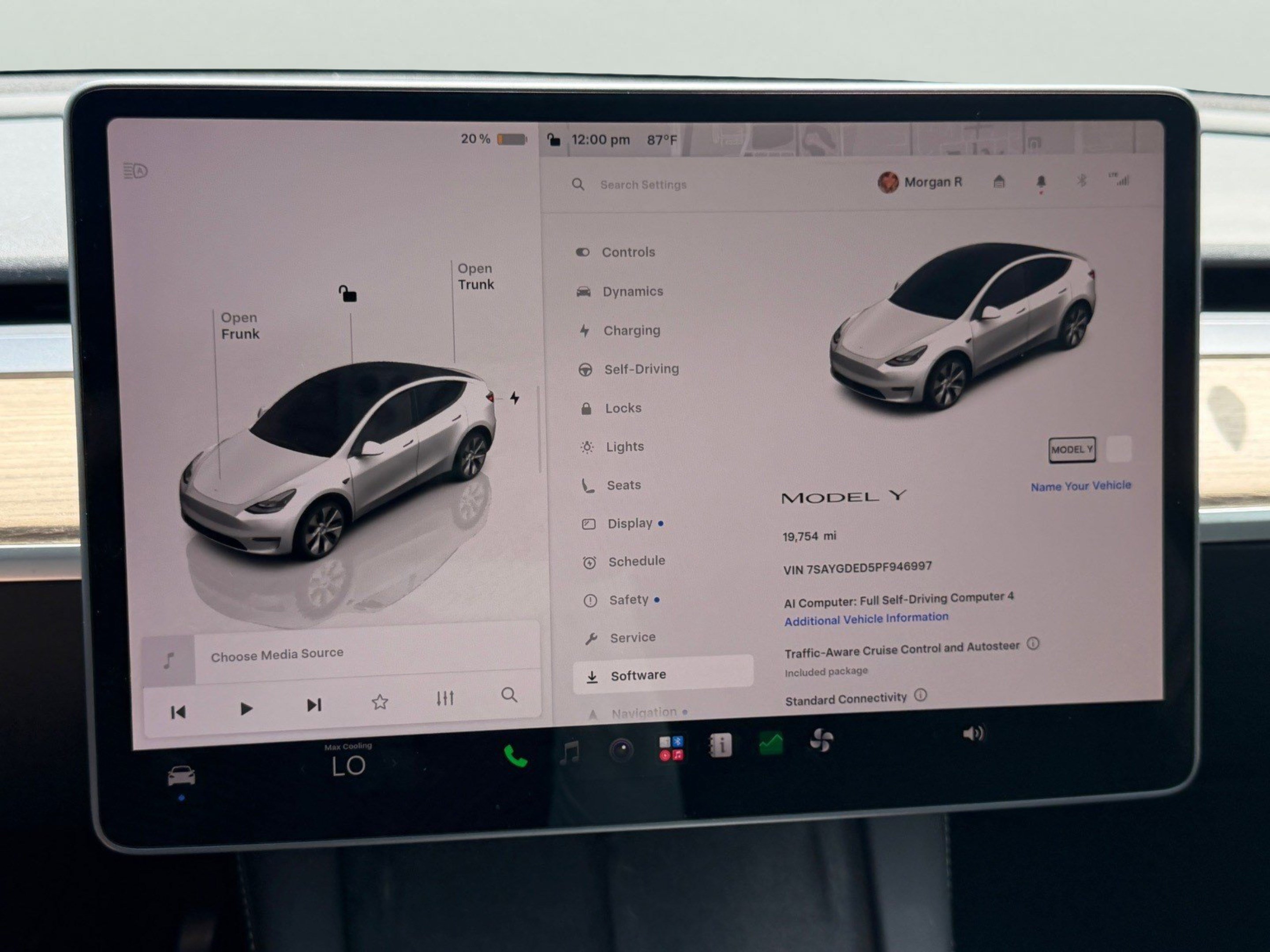Open the green stocks chart app
The image size is (1270, 952).
770,743
